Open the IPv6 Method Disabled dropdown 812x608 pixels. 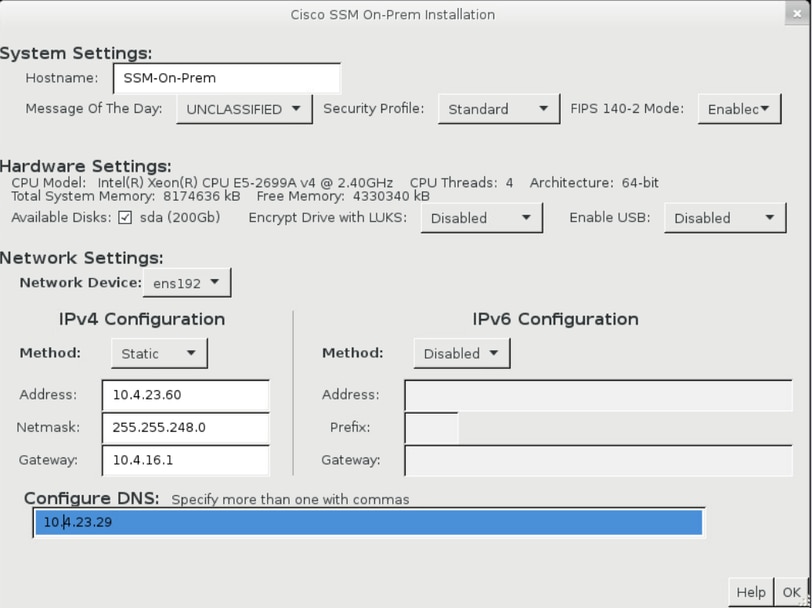(462, 353)
